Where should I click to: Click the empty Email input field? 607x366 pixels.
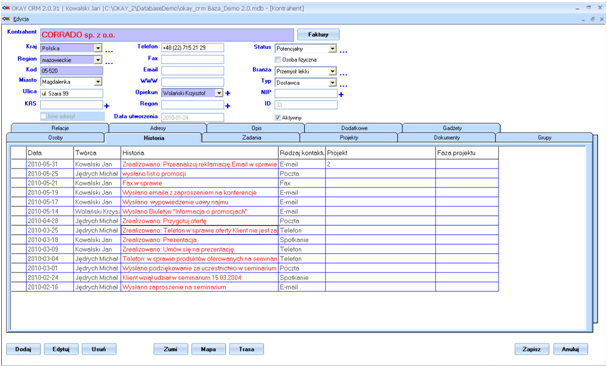[x=192, y=70]
